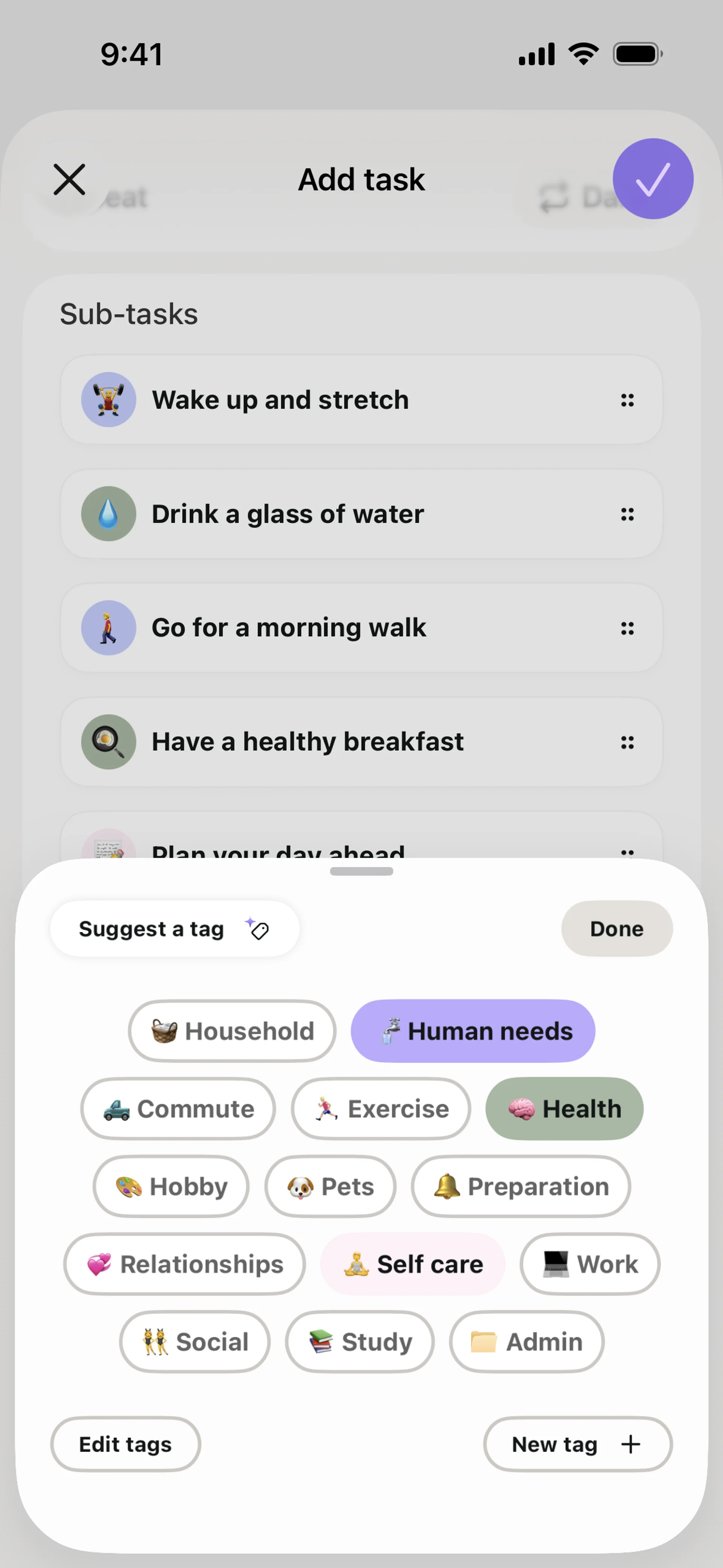Tap the frying pan breakfast icon
The height and width of the screenshot is (1568, 723).
[108, 741]
